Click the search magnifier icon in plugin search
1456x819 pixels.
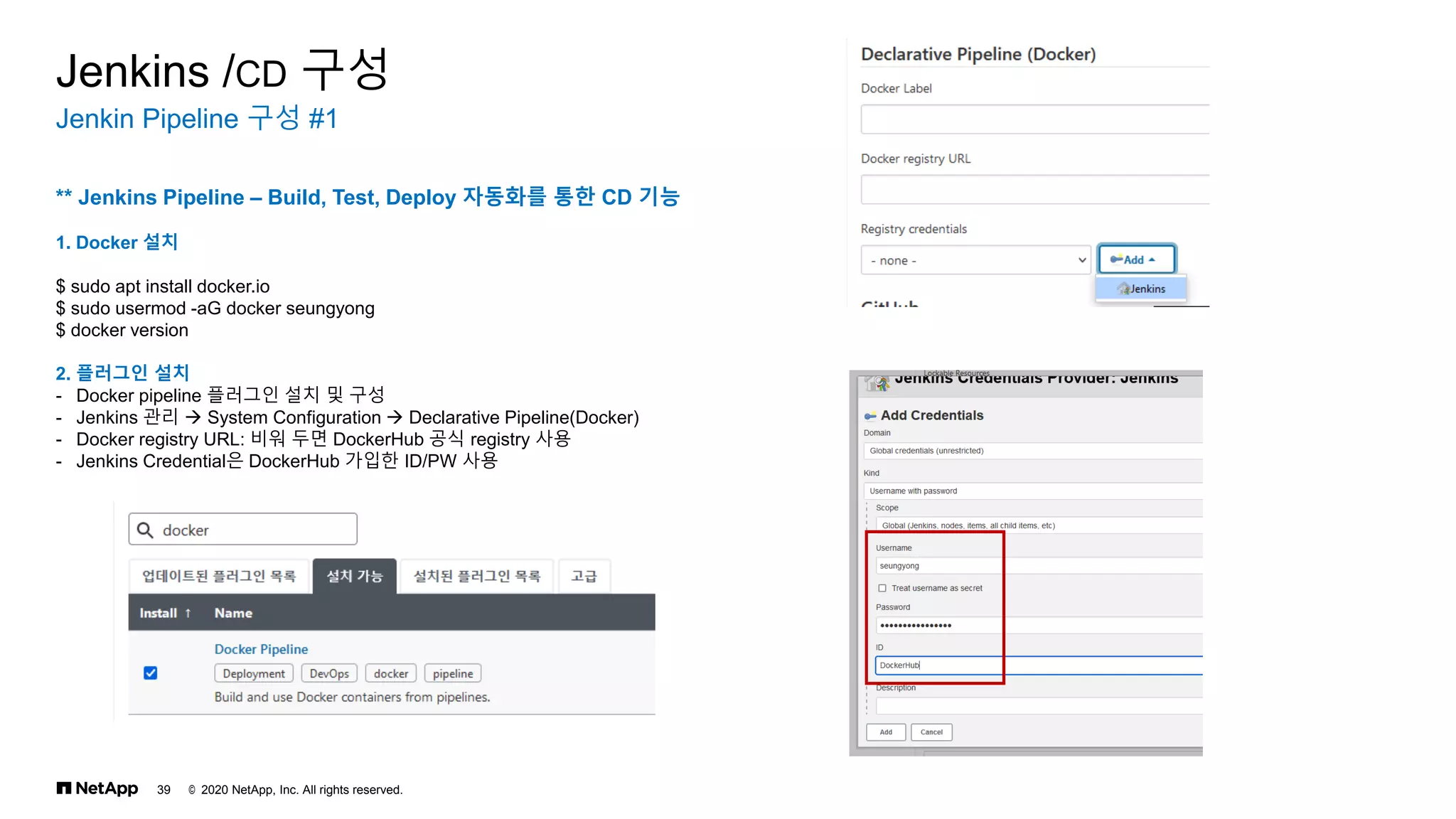[x=145, y=530]
